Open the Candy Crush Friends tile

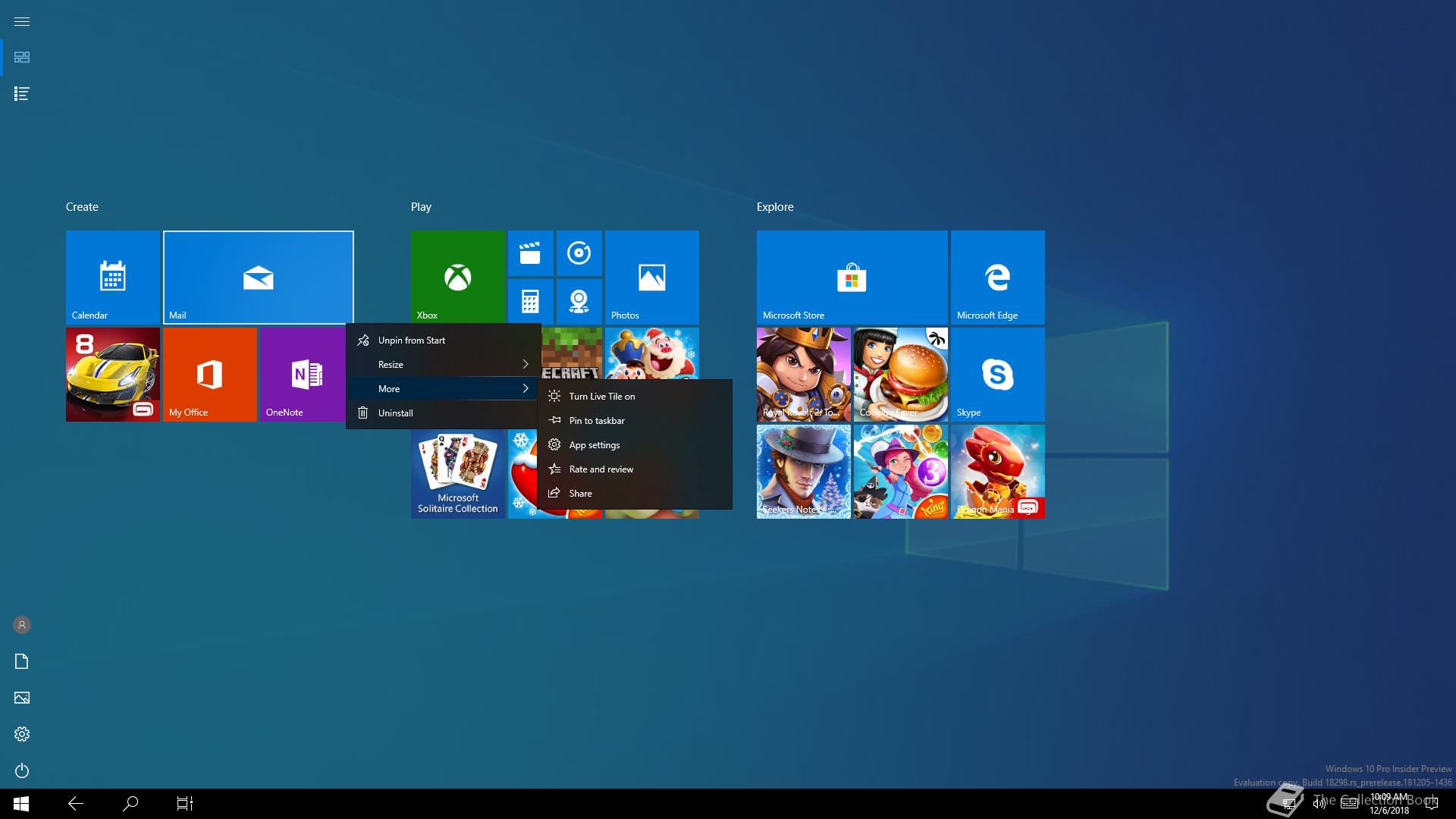(651, 353)
